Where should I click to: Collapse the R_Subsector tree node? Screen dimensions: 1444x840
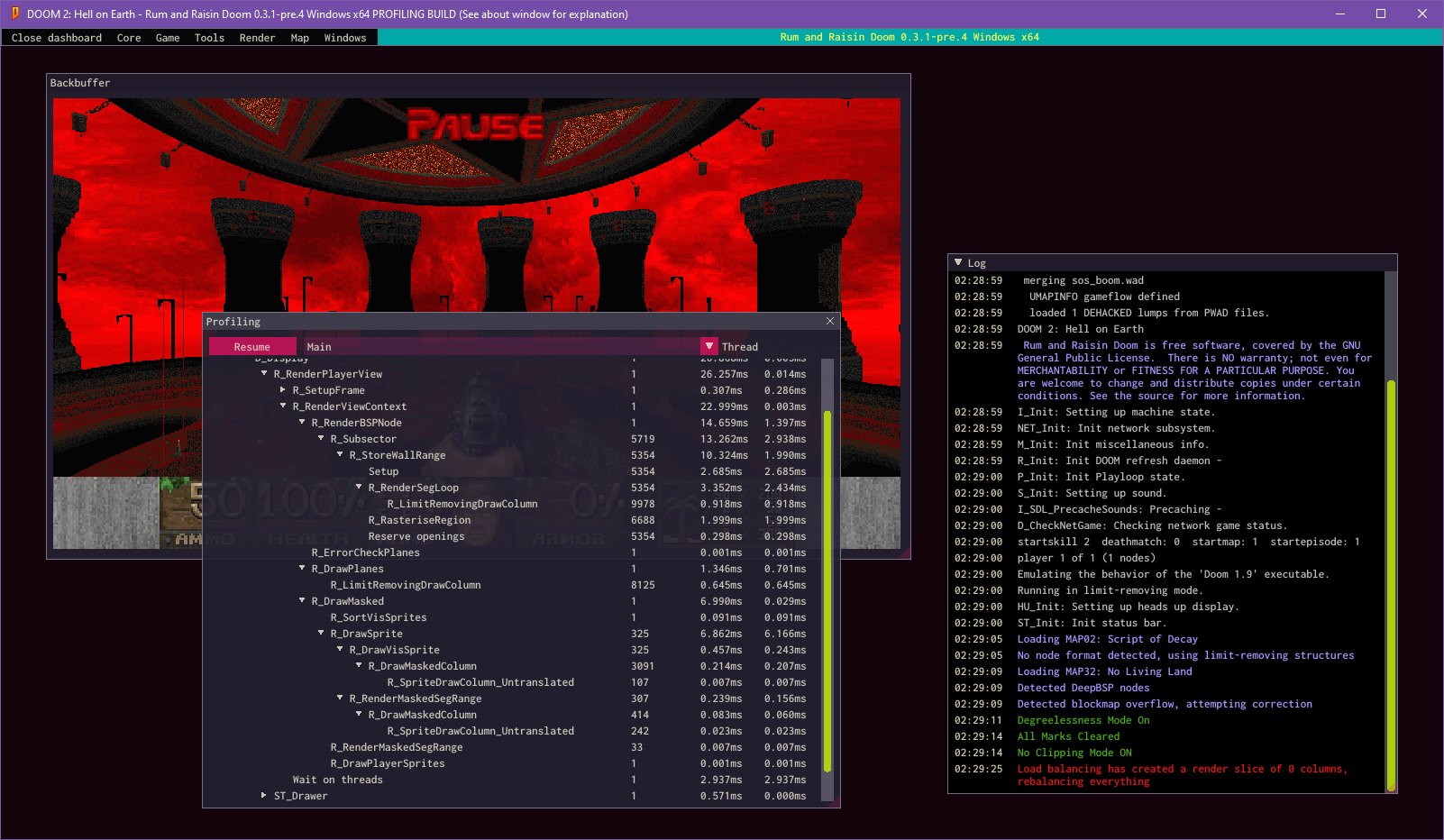coord(321,438)
